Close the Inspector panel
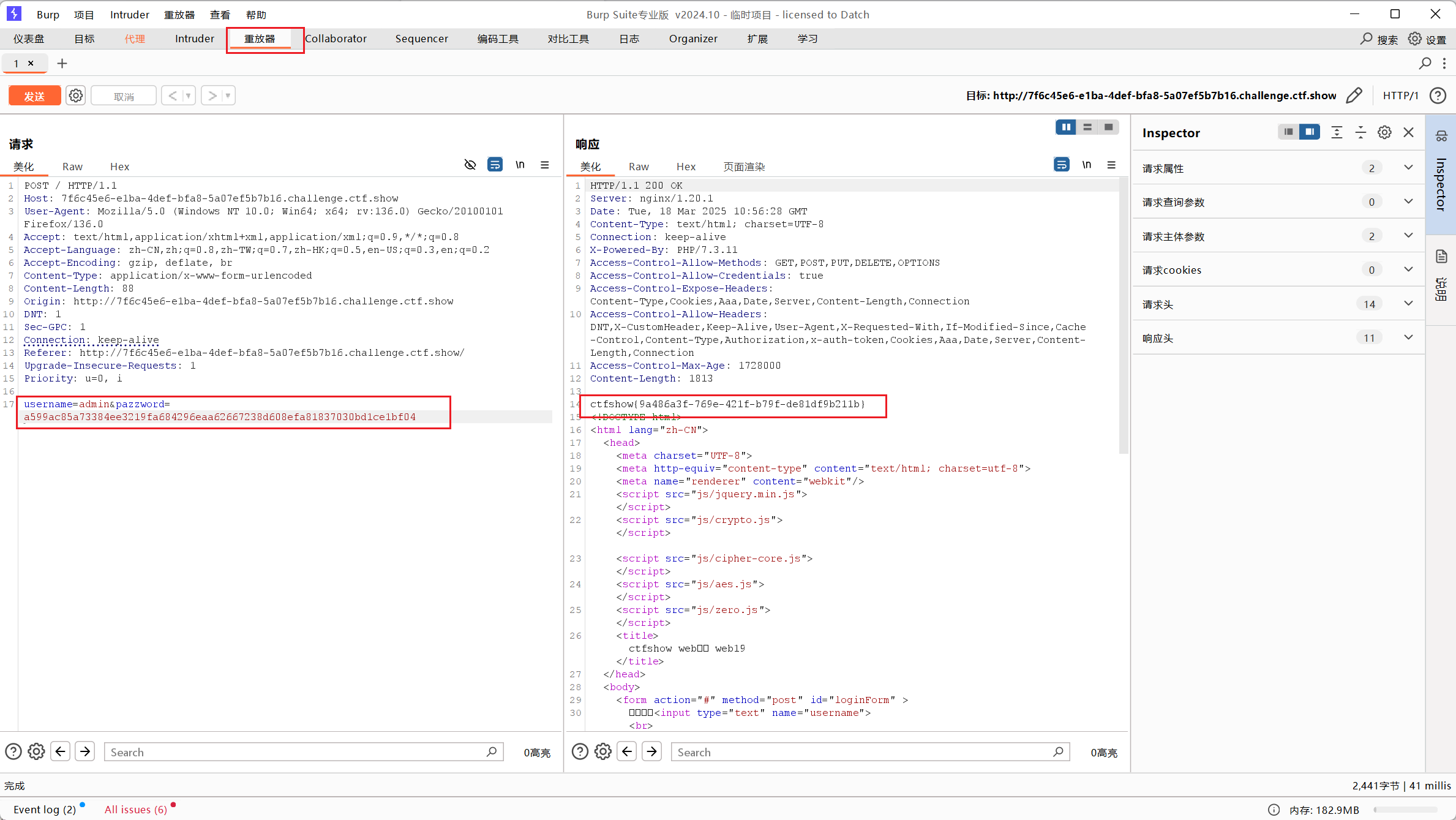Image resolution: width=1456 pixels, height=820 pixels. point(1409,132)
